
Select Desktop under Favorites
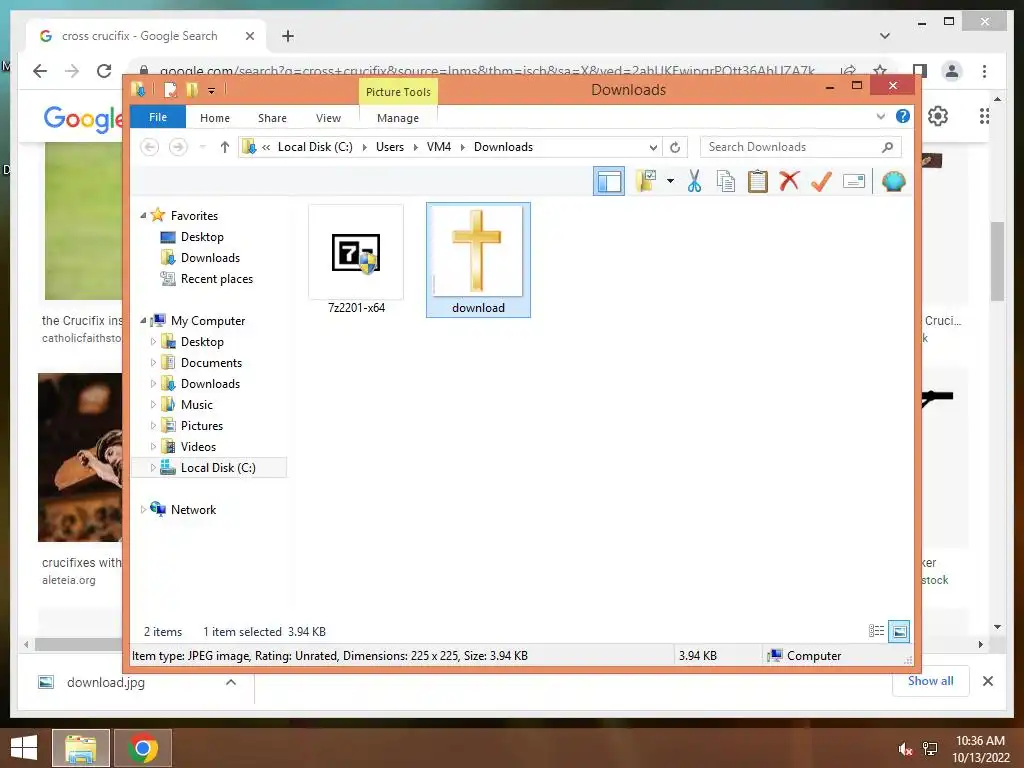click(x=202, y=236)
